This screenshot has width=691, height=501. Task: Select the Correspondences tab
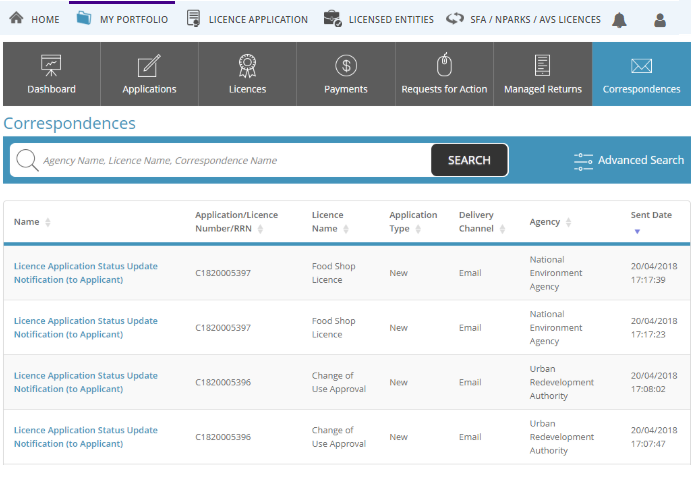click(x=641, y=75)
